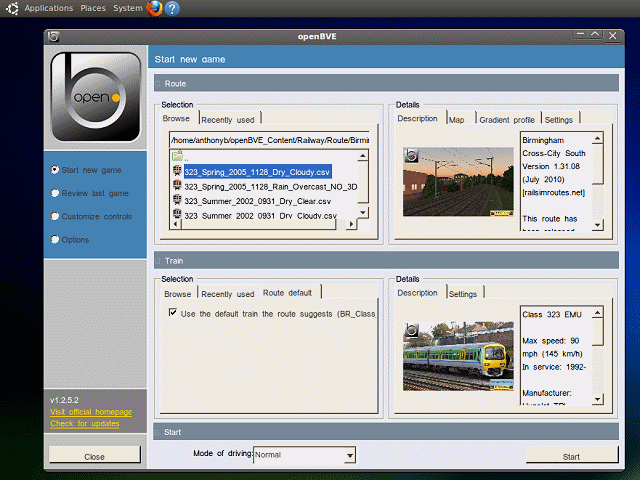This screenshot has height=480, width=640.
Task: Click train icon beside 323_Summer_2002_0931_Dry_Cloudy.csv
Action: point(177,214)
